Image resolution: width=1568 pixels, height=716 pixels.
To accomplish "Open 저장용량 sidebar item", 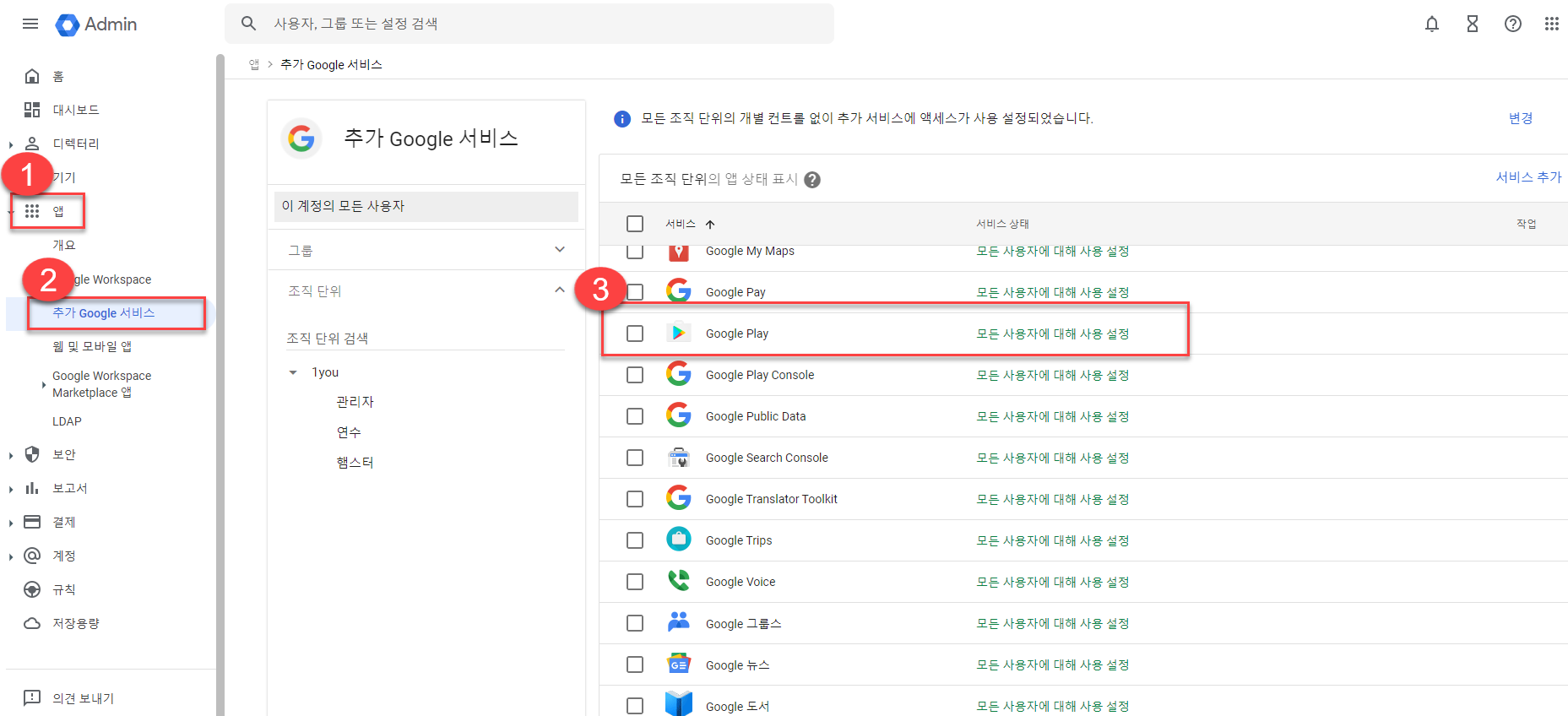I will pyautogui.click(x=76, y=623).
